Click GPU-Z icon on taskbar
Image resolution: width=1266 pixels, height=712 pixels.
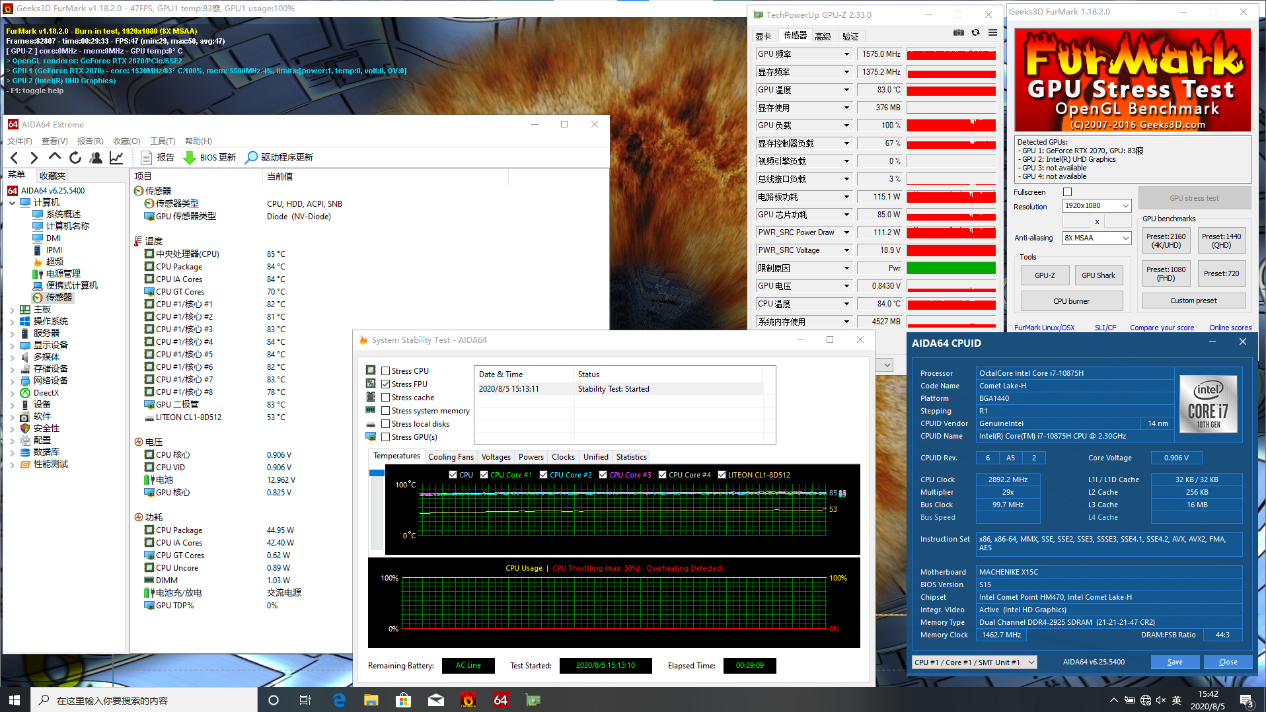click(534, 700)
